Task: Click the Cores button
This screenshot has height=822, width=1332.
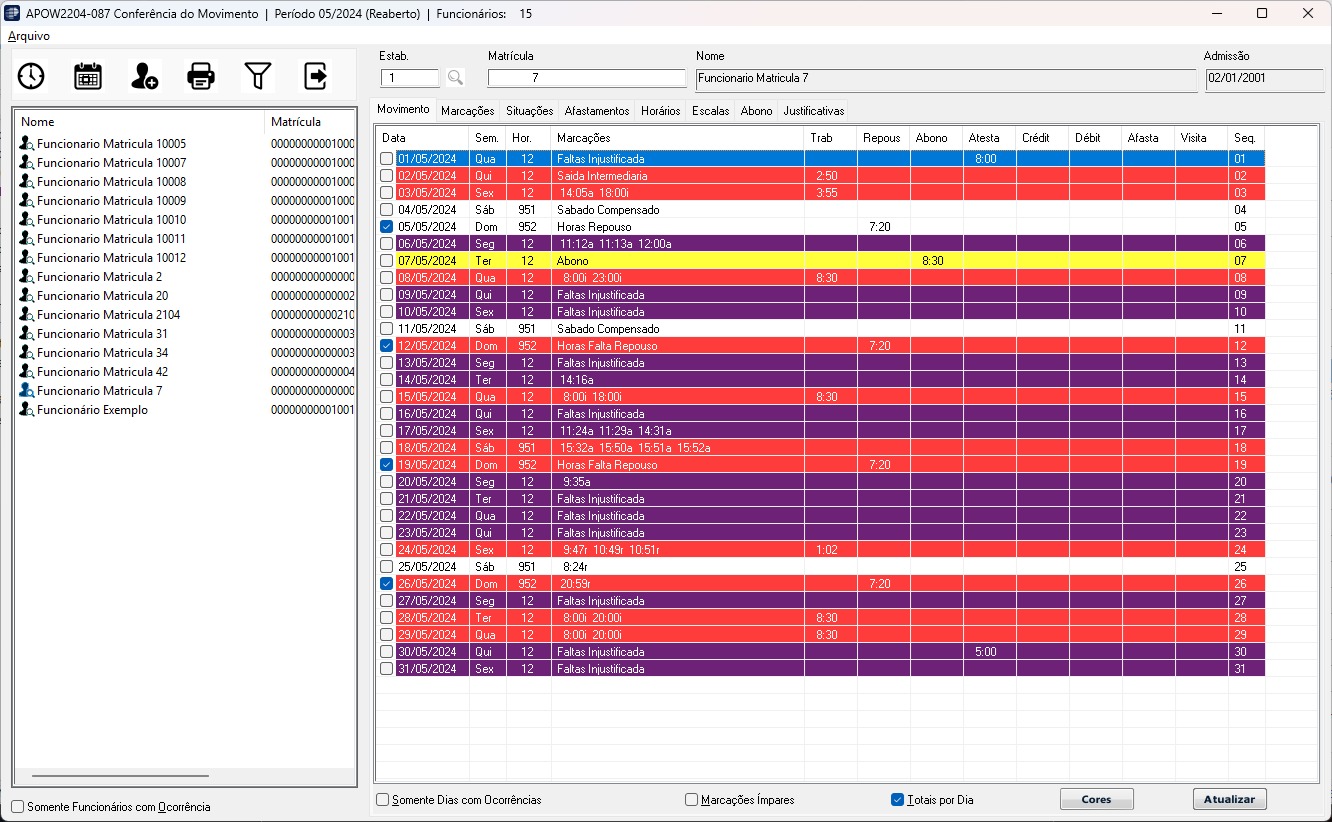Action: tap(1096, 800)
